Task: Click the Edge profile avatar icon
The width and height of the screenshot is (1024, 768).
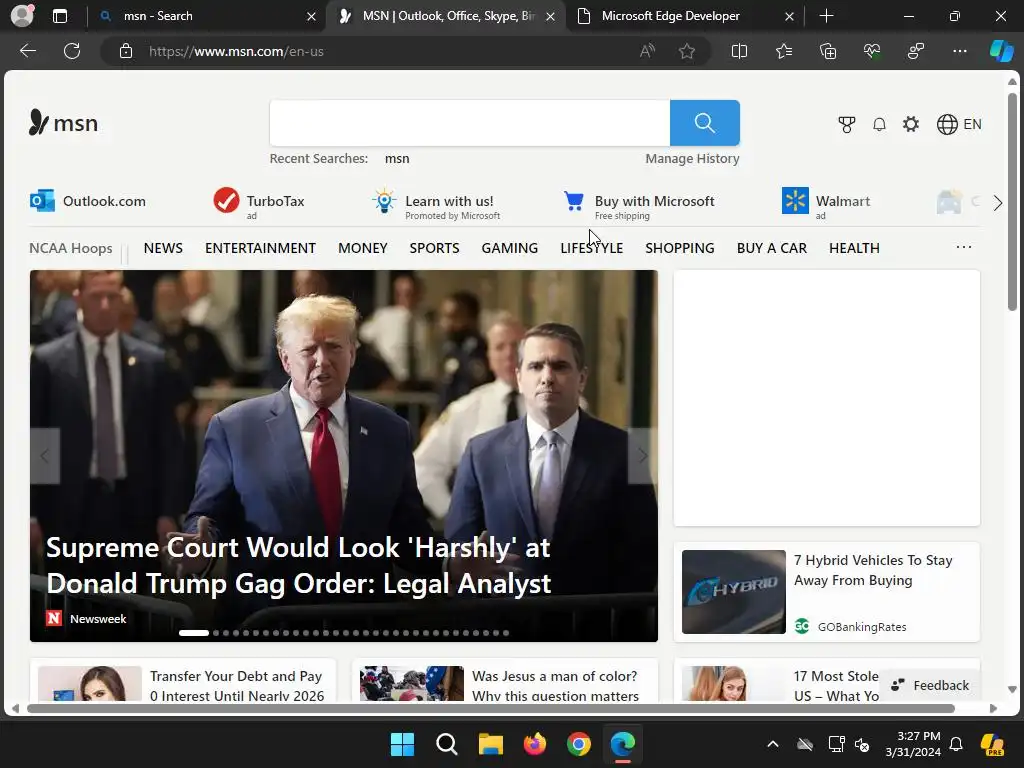Action: tap(22, 16)
